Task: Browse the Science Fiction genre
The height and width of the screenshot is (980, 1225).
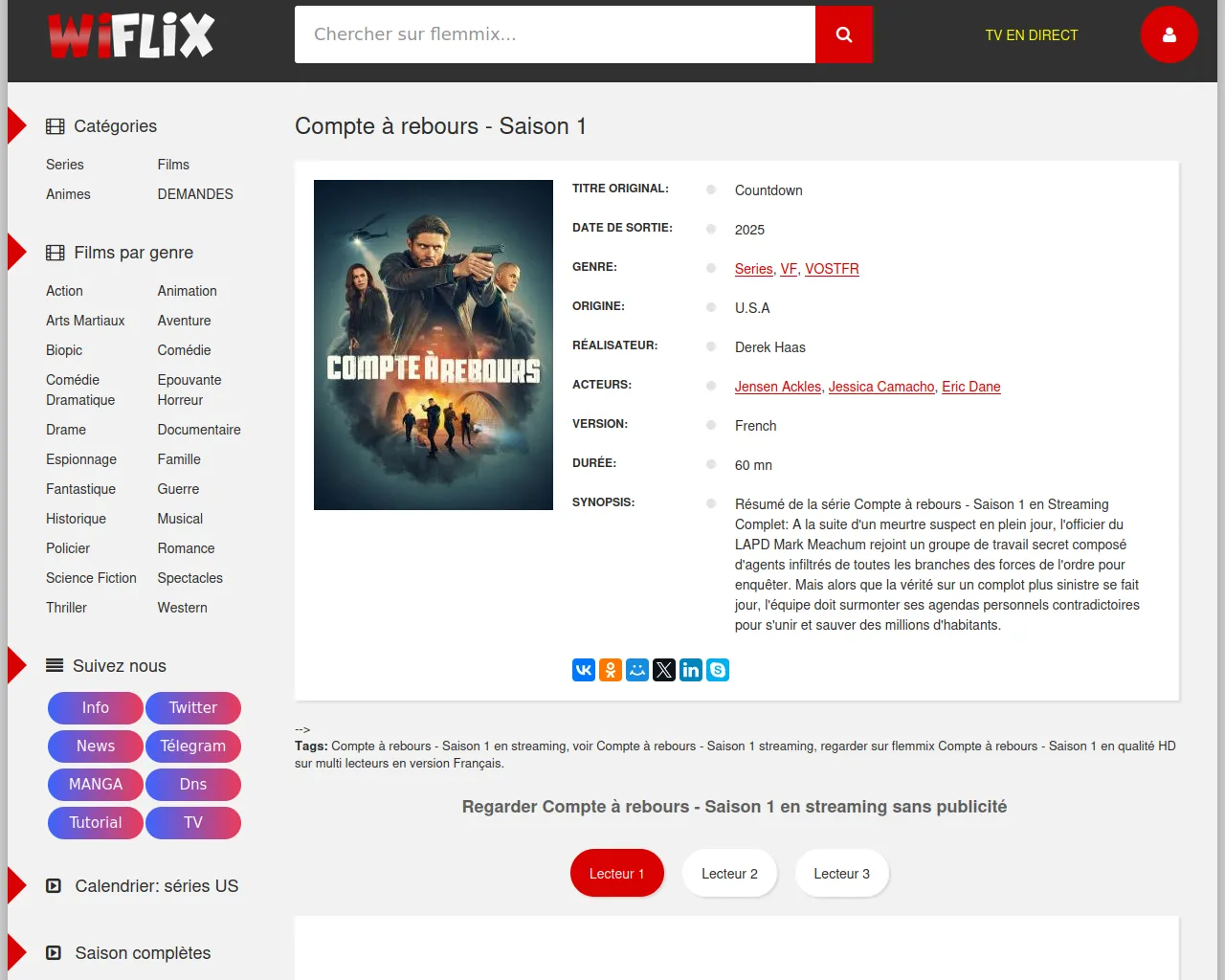Action: pos(91,578)
